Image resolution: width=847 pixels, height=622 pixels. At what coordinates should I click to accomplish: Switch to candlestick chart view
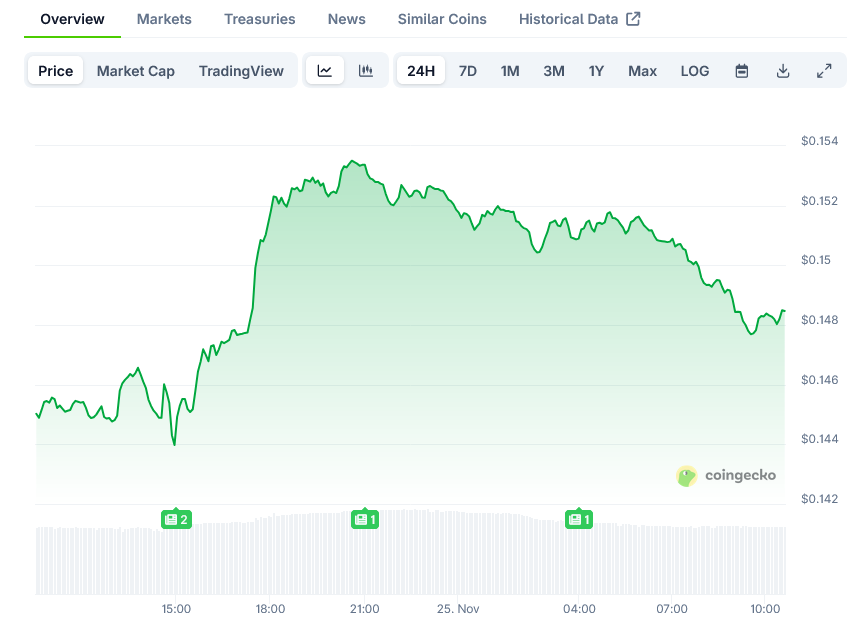tap(366, 71)
